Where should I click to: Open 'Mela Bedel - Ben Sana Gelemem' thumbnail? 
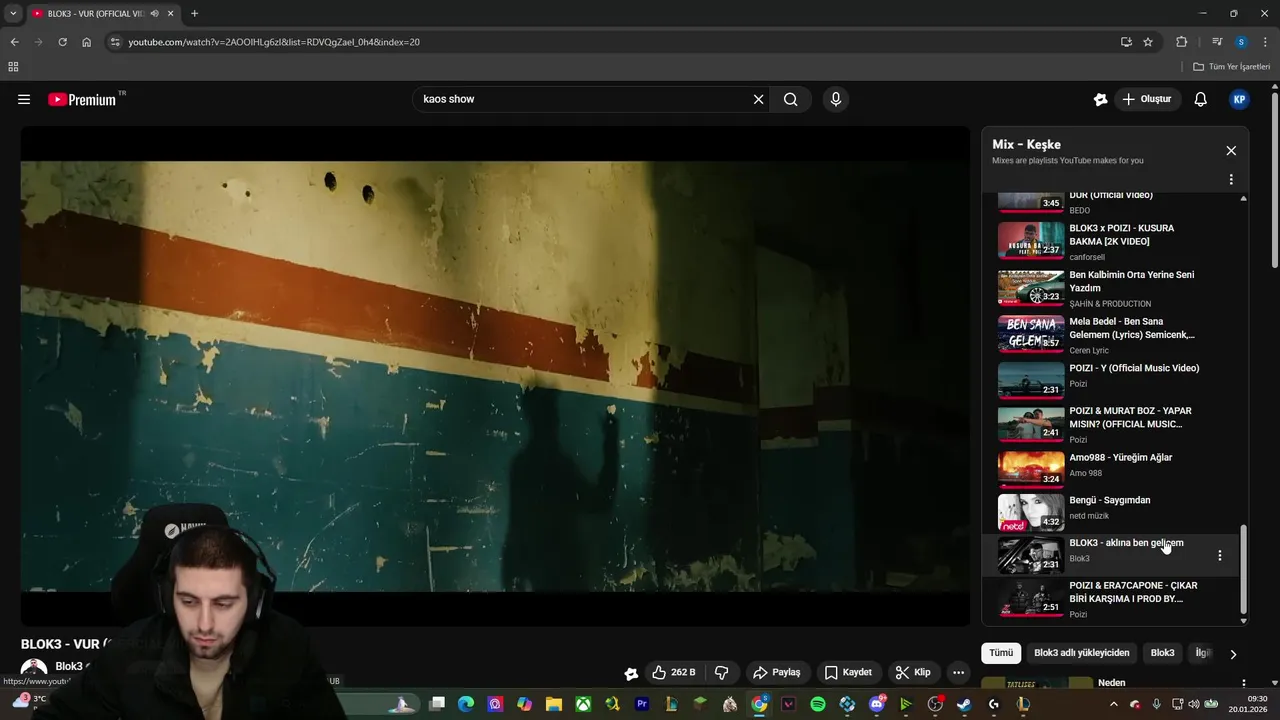1031,334
